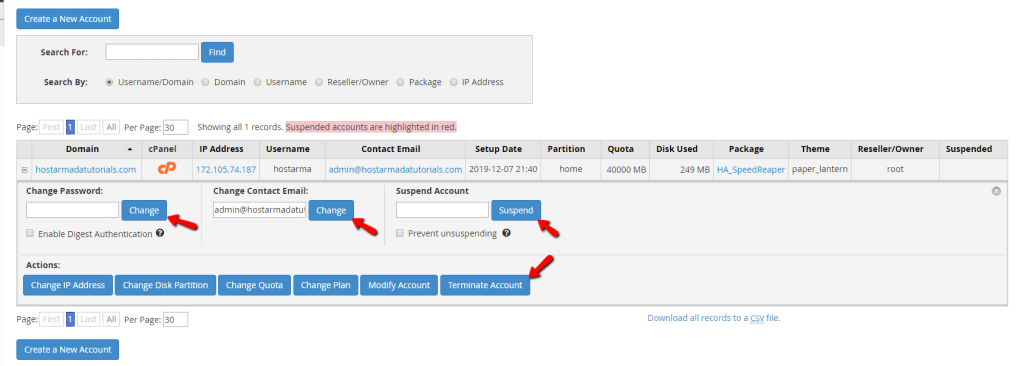Click top pagination All link
This screenshot has width=1024, height=366.
point(112,127)
